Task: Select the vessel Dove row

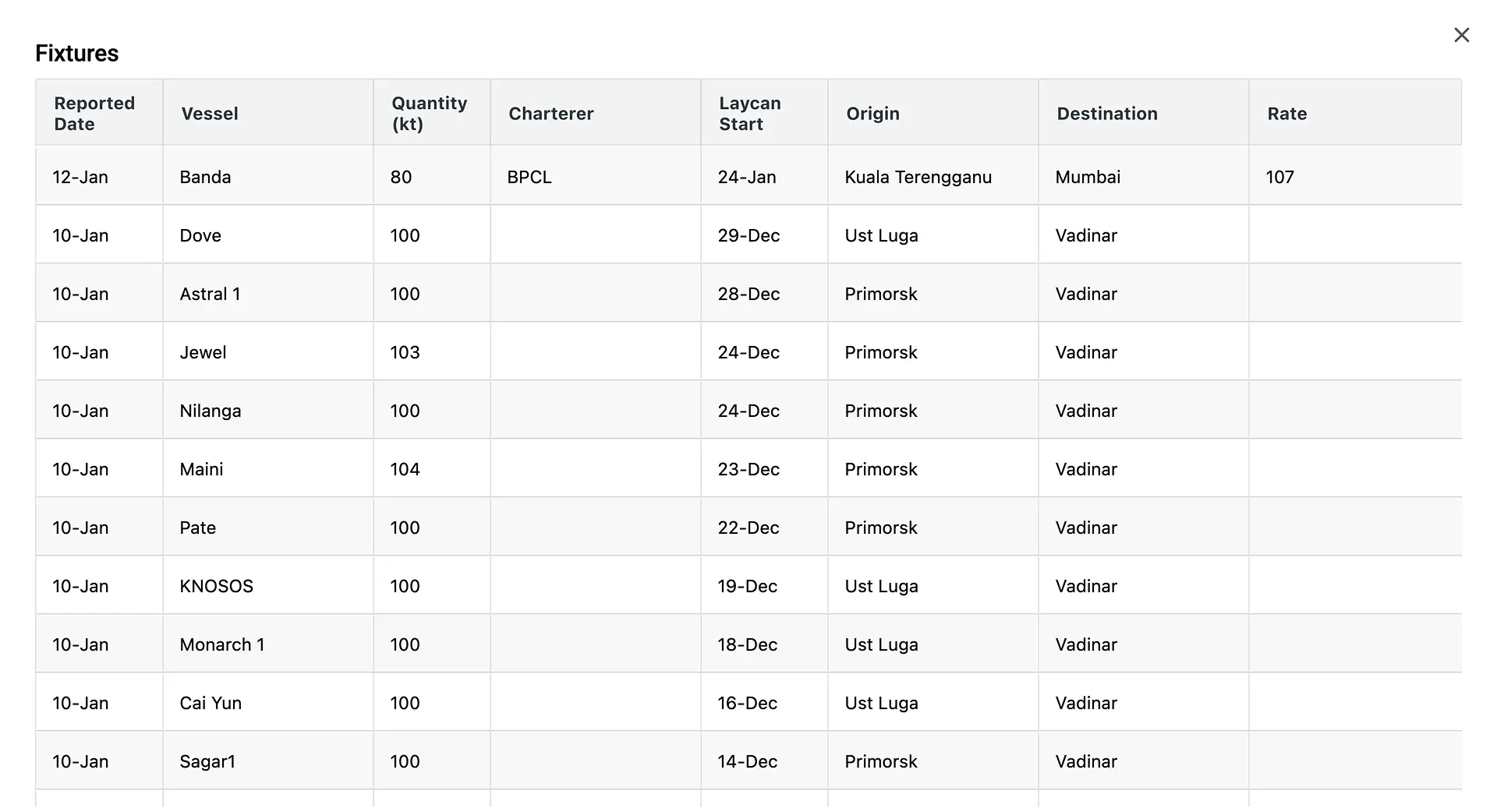Action: point(200,235)
